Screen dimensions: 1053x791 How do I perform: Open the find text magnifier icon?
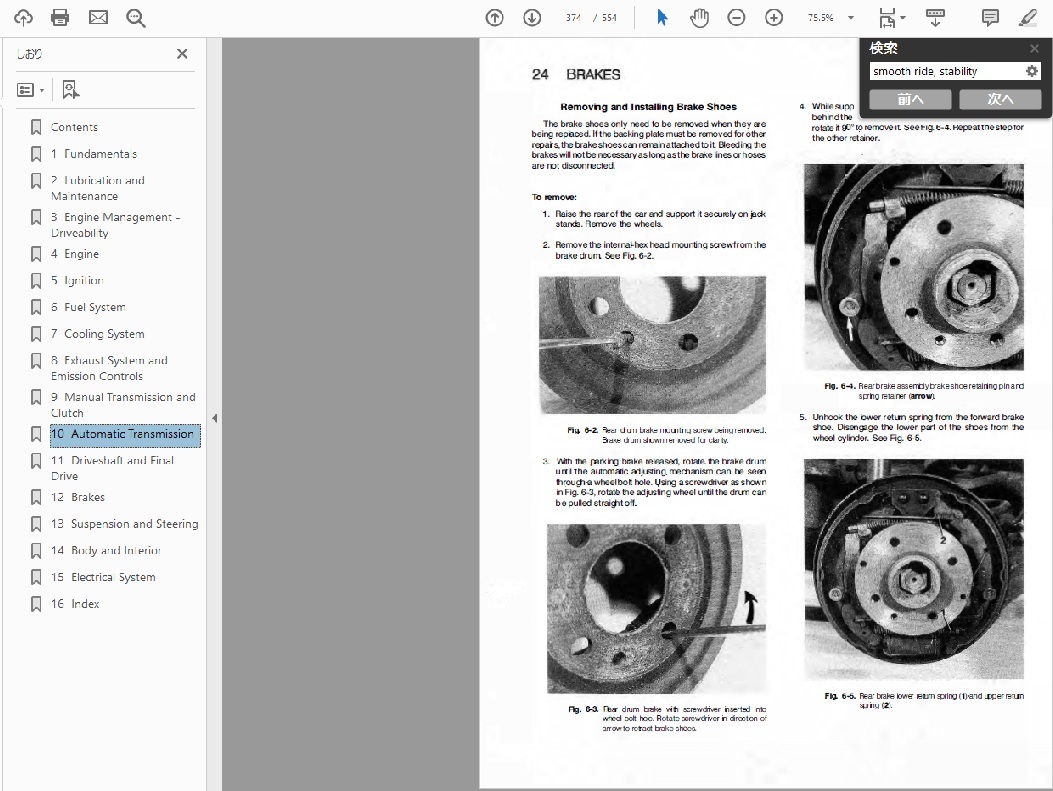coord(136,17)
